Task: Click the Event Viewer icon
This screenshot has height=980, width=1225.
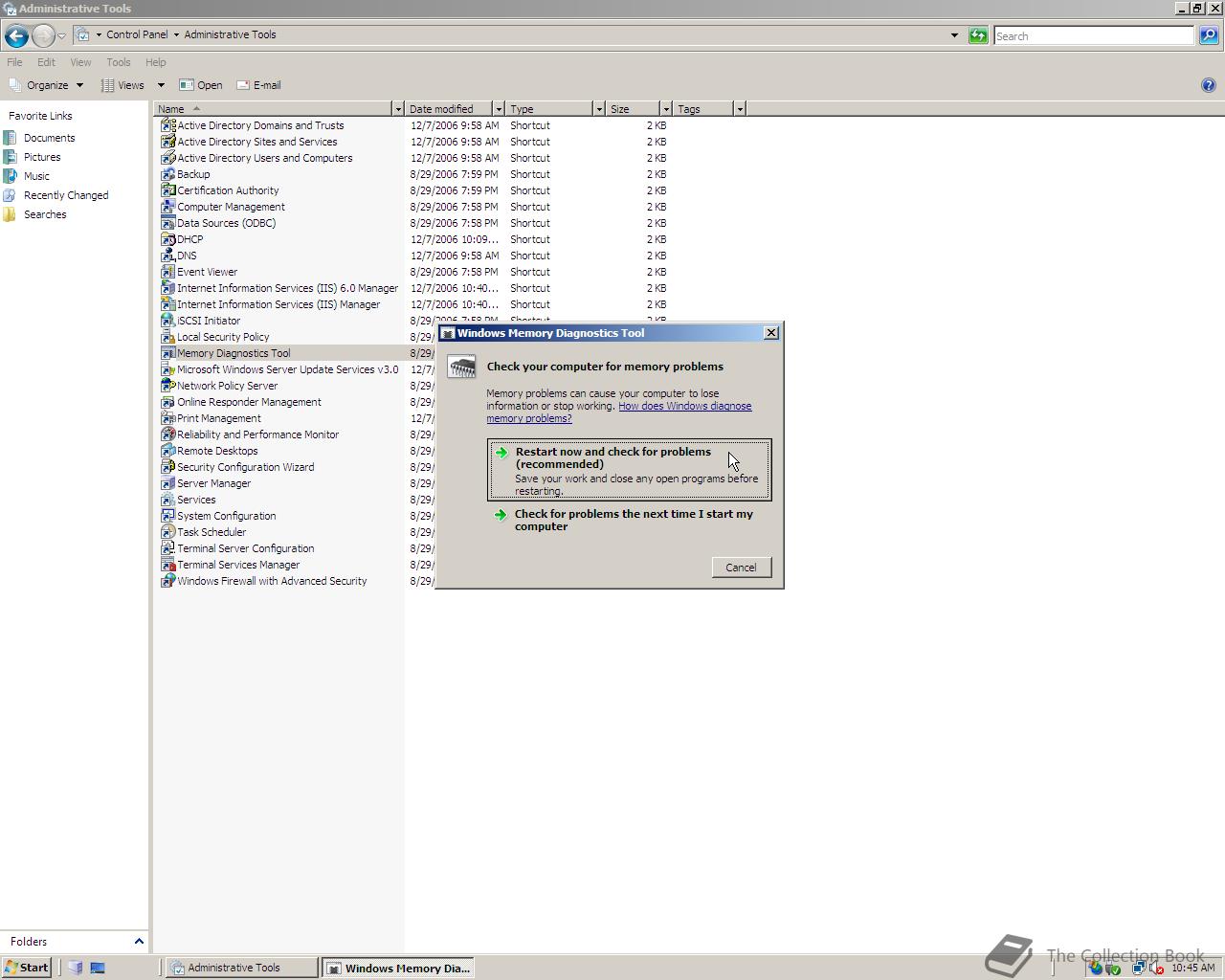Action: click(167, 272)
